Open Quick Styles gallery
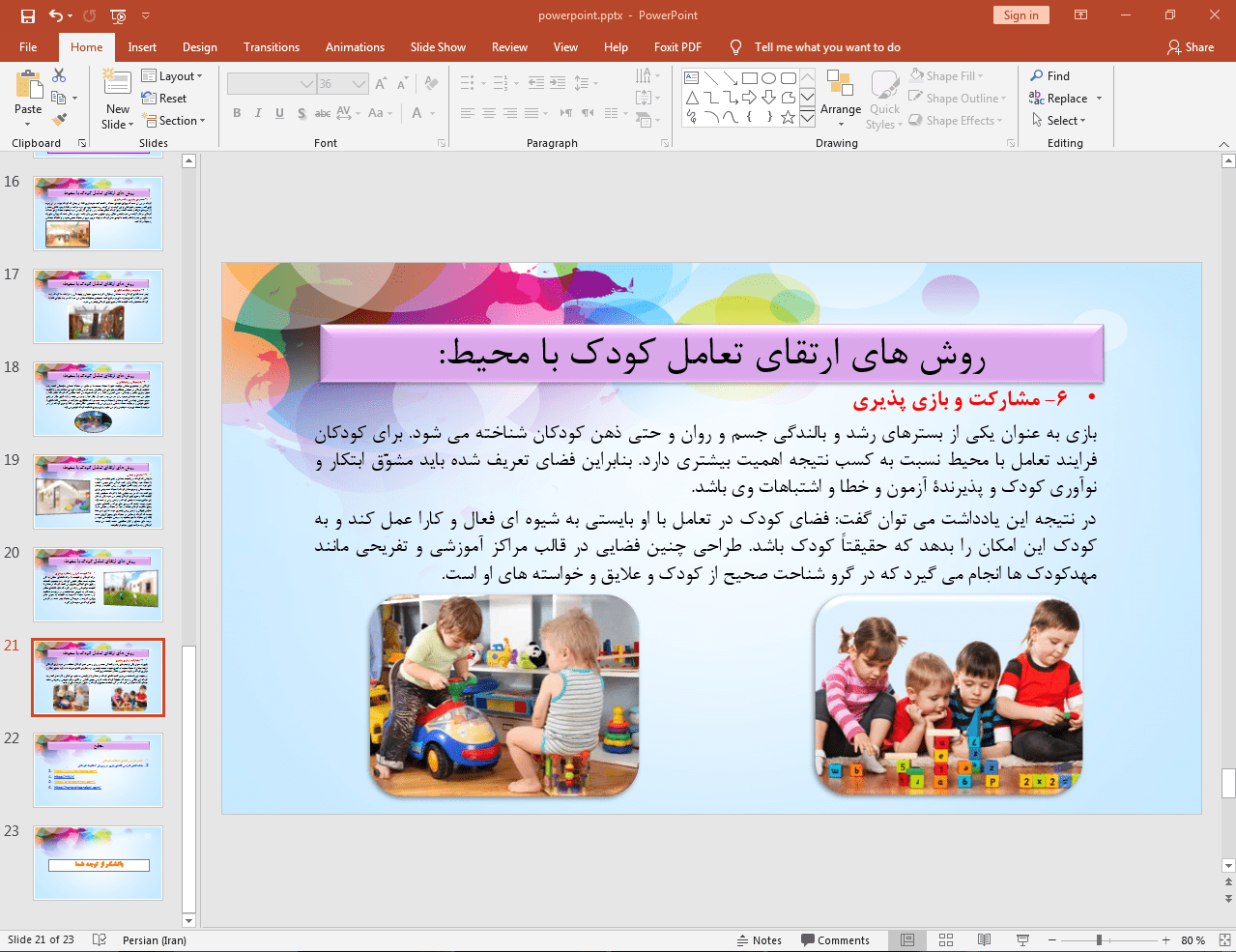Viewport: 1236px width, 952px height. tap(884, 99)
